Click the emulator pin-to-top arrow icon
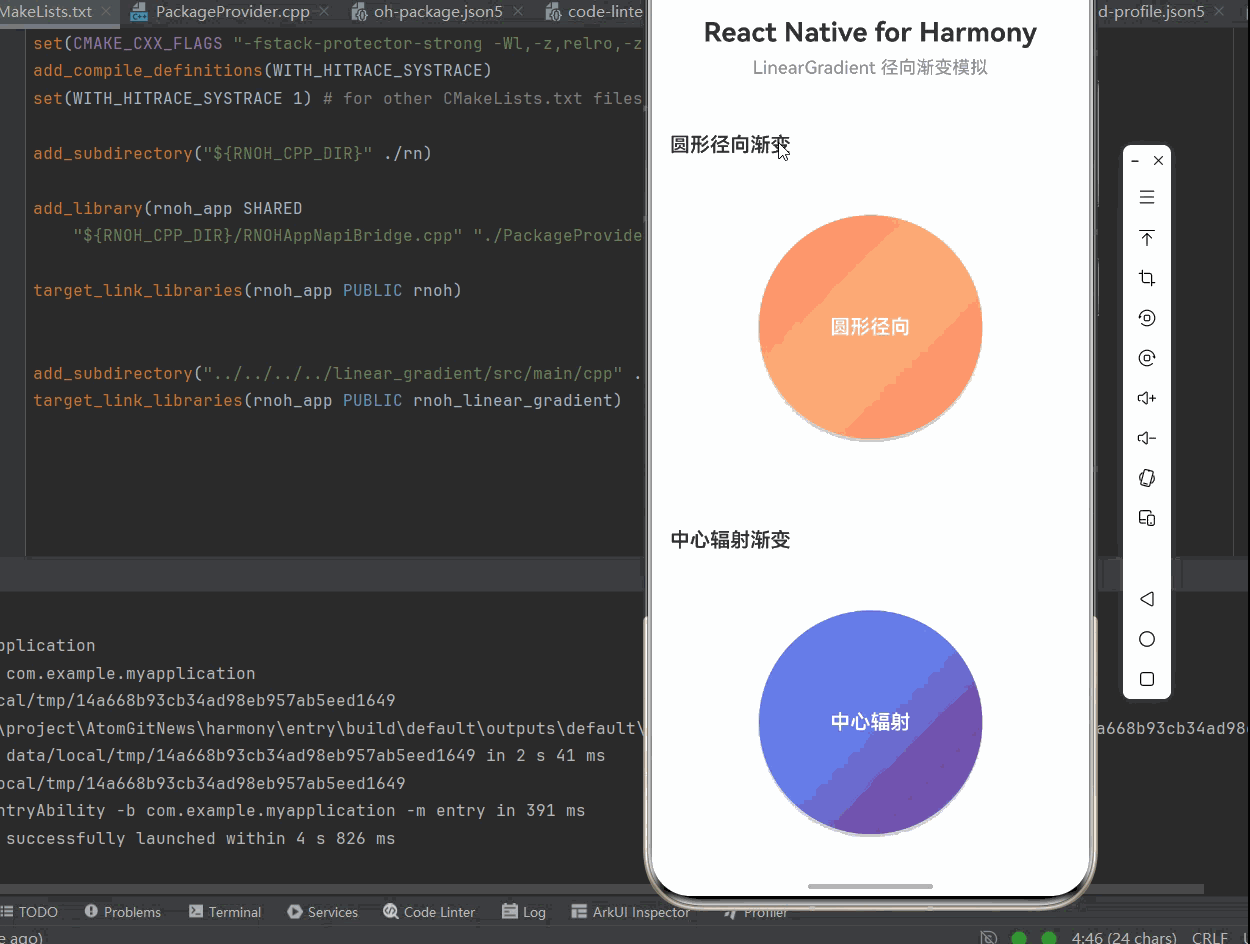 (x=1147, y=237)
